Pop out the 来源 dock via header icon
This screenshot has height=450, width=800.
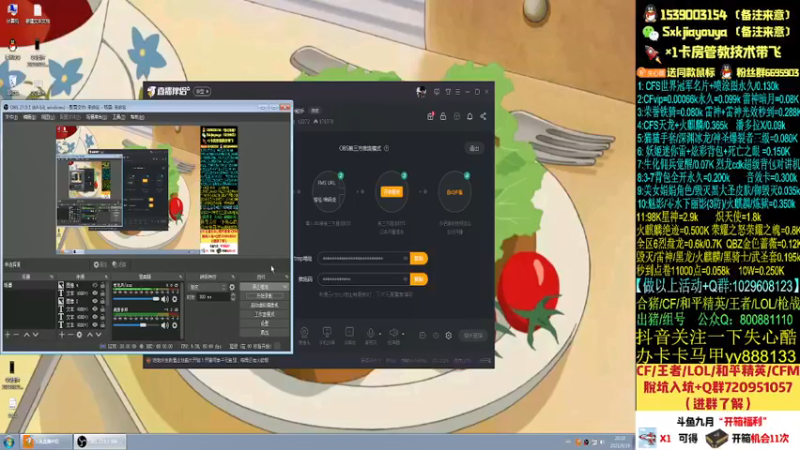tap(106, 277)
